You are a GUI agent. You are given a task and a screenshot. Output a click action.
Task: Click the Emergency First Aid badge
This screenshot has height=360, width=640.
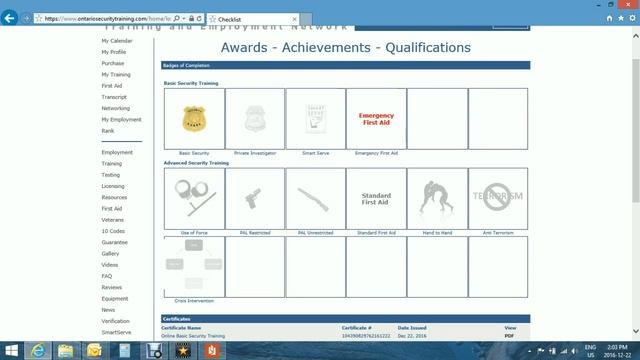tap(376, 119)
